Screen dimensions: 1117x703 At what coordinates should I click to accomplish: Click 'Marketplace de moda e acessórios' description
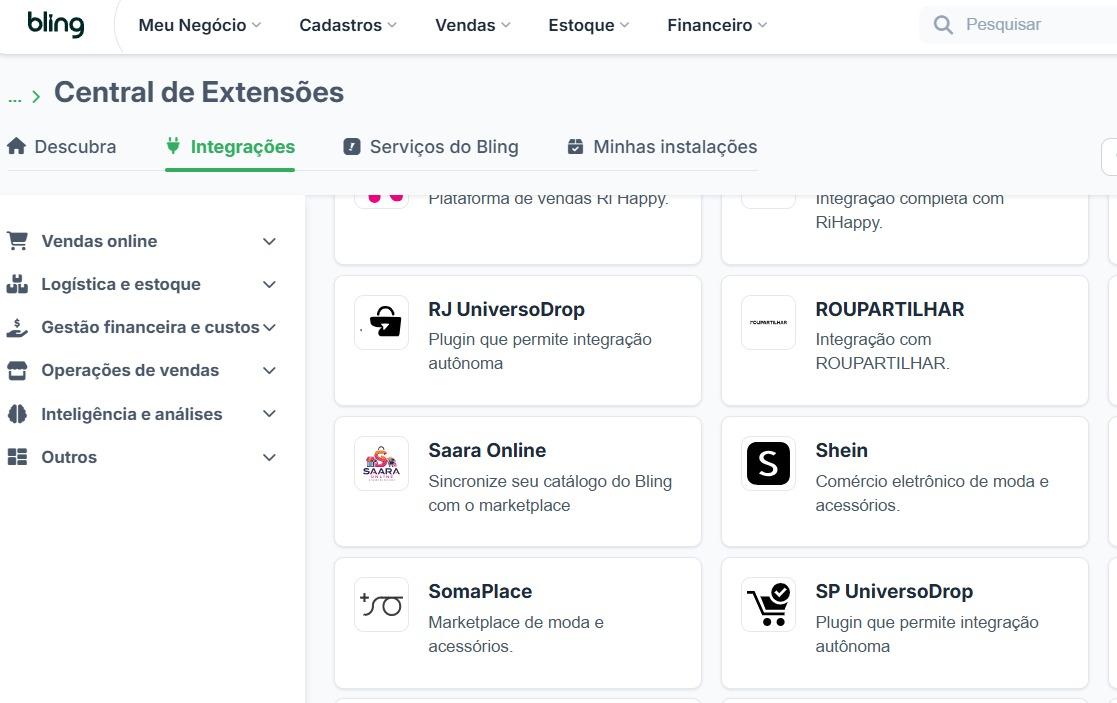click(516, 634)
